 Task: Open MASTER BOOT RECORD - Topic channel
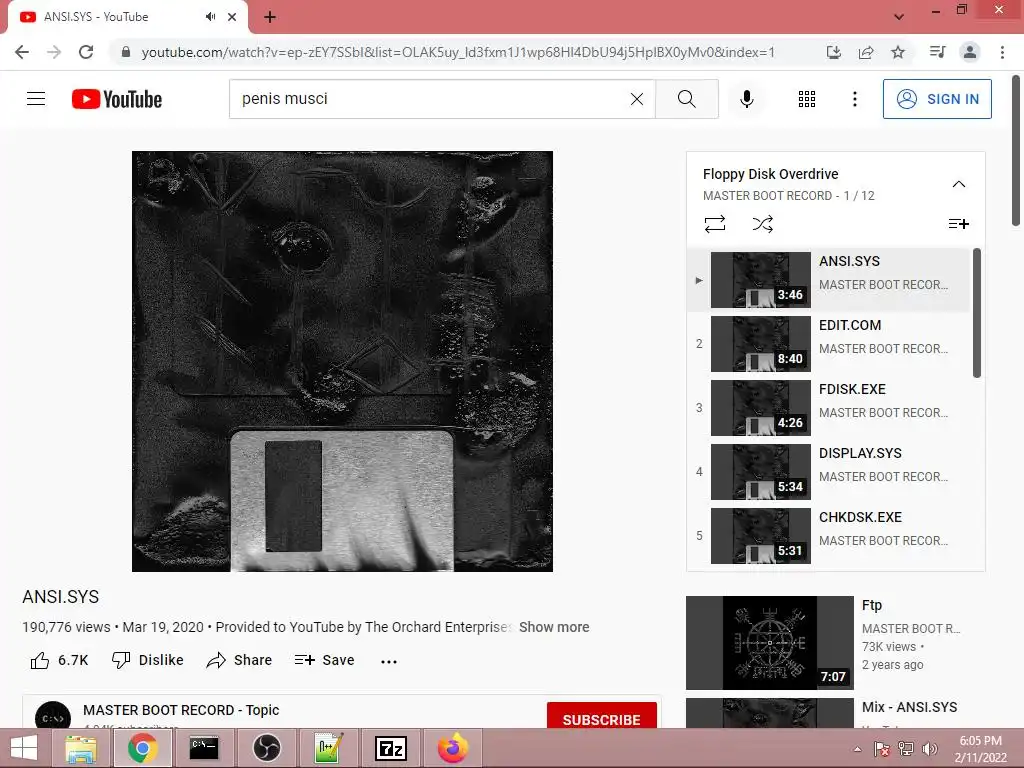[181, 710]
